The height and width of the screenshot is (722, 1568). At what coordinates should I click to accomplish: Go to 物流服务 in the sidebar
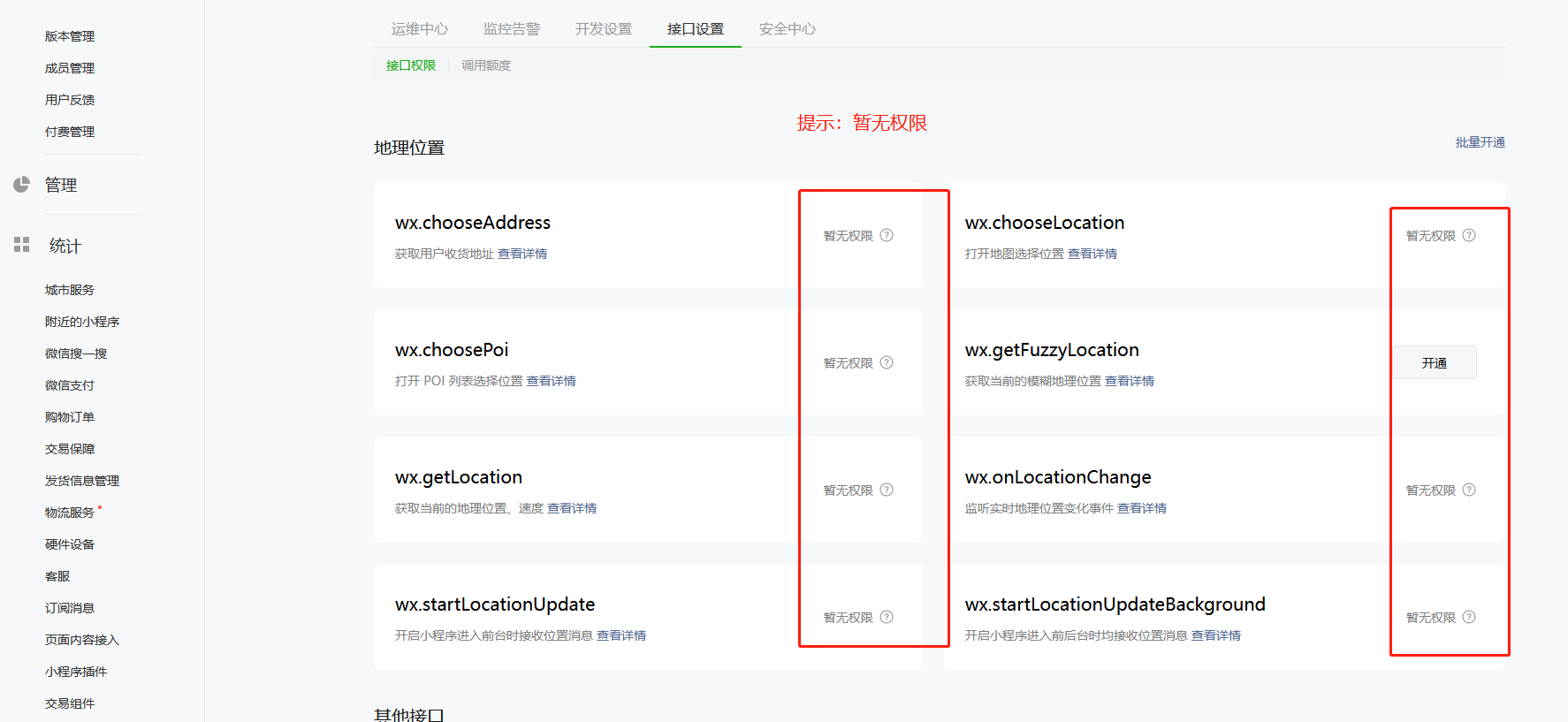pos(70,513)
